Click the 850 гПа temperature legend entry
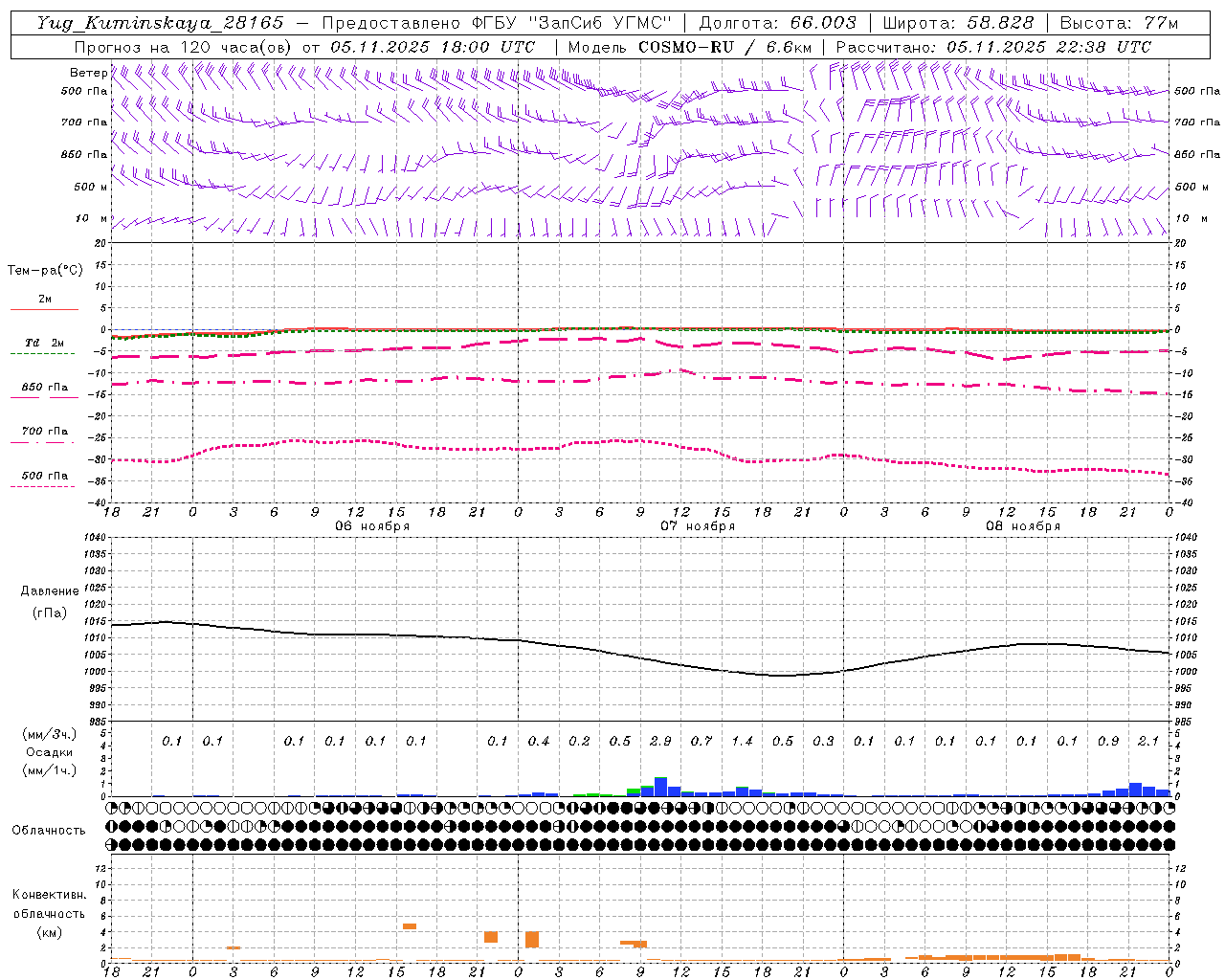Viewport: 1225px width, 980px height. coord(44,387)
